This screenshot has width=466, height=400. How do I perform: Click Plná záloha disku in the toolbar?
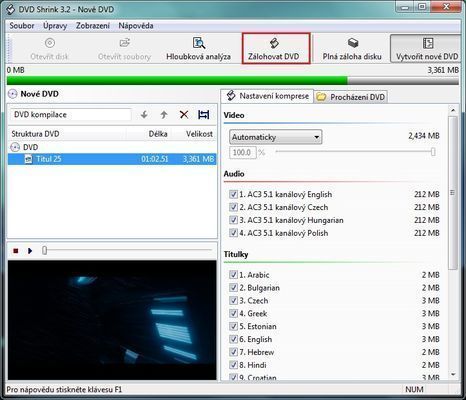point(352,49)
